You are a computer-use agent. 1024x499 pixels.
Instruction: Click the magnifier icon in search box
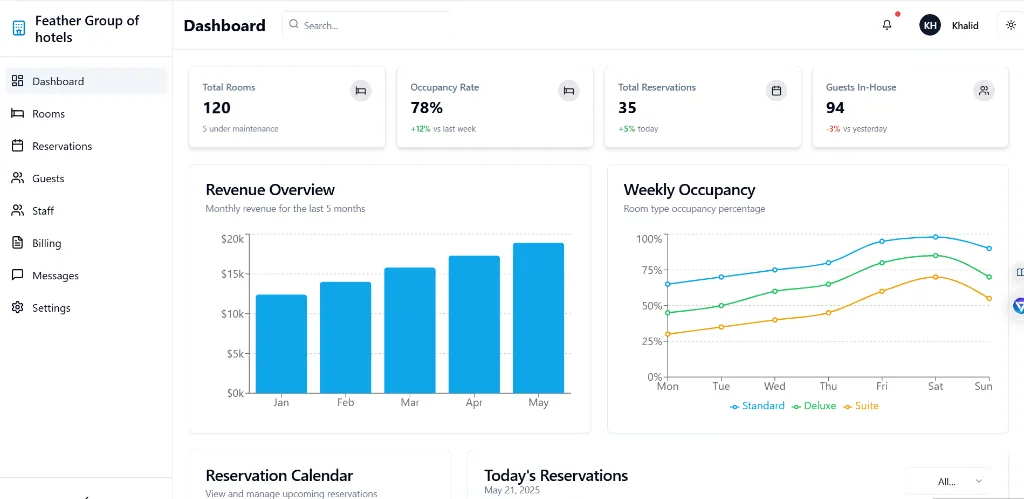click(294, 24)
